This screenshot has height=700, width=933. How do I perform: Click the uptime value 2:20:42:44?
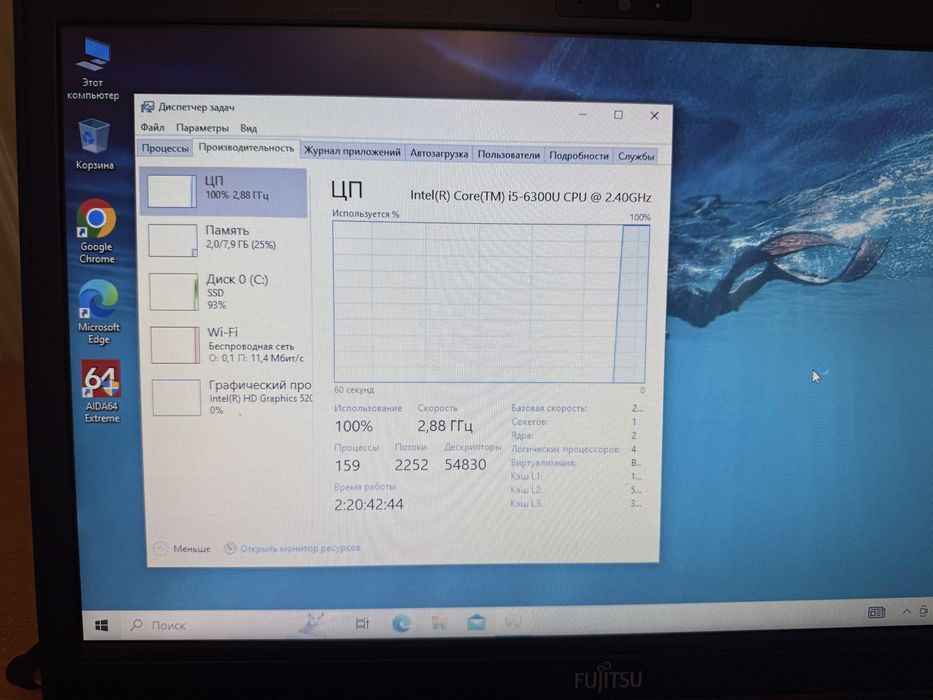tap(368, 504)
